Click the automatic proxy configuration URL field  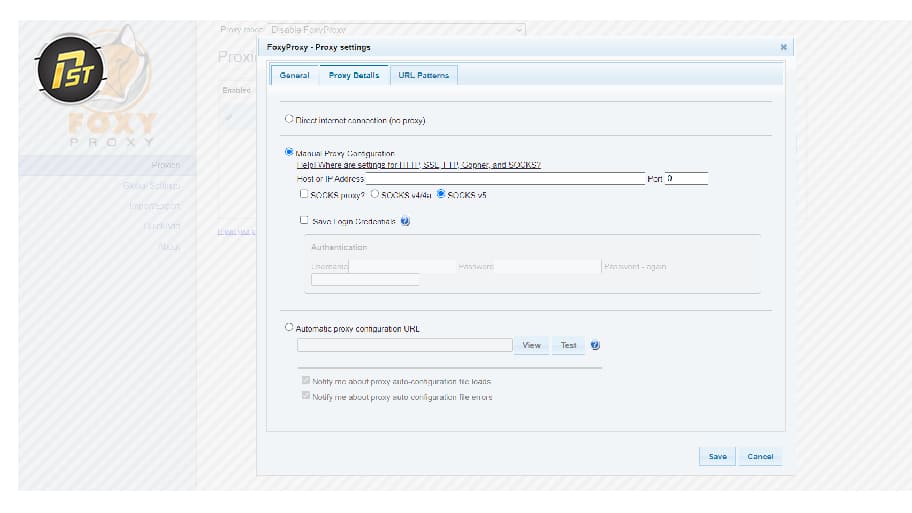pos(405,345)
